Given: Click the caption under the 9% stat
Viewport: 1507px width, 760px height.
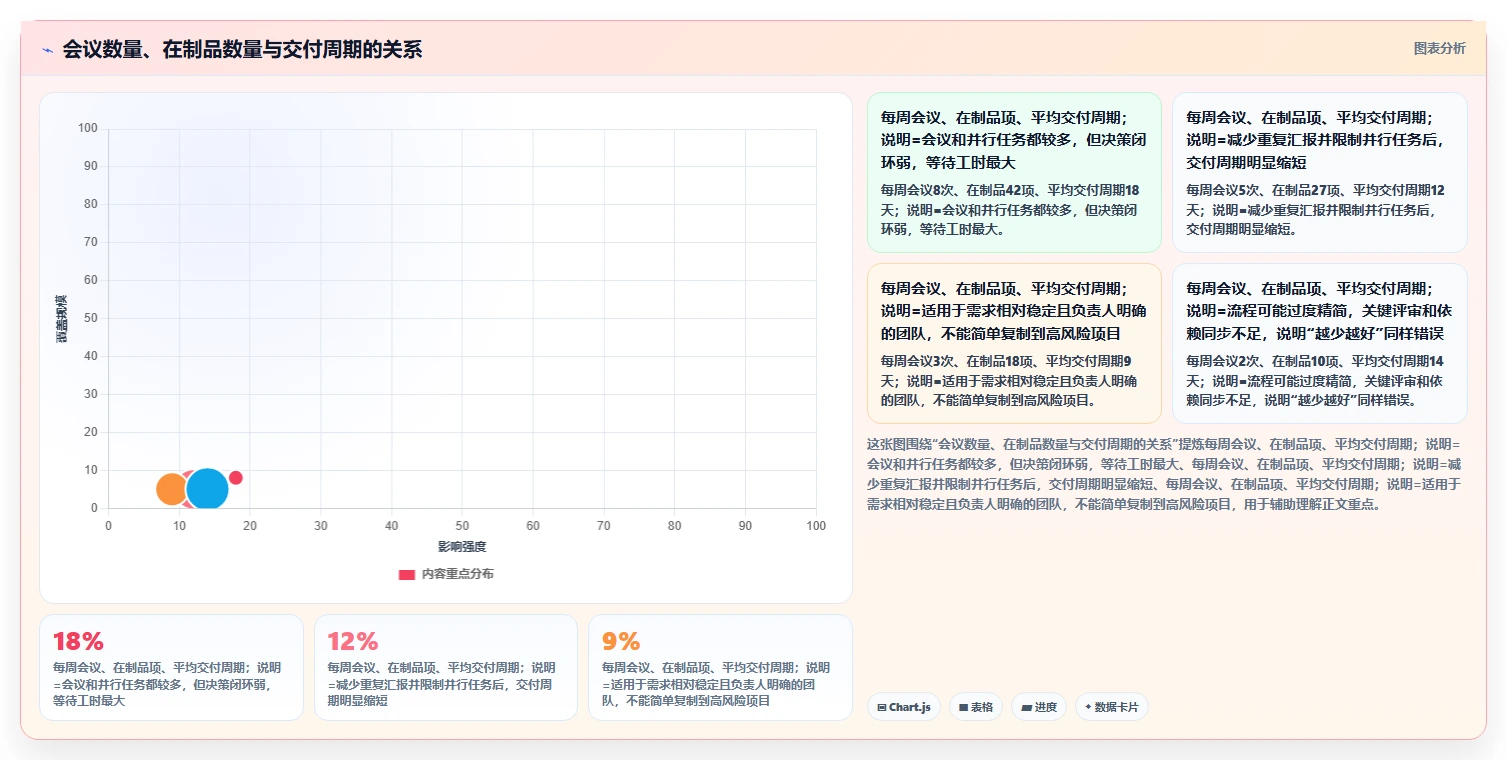Looking at the screenshot, I should (x=718, y=684).
